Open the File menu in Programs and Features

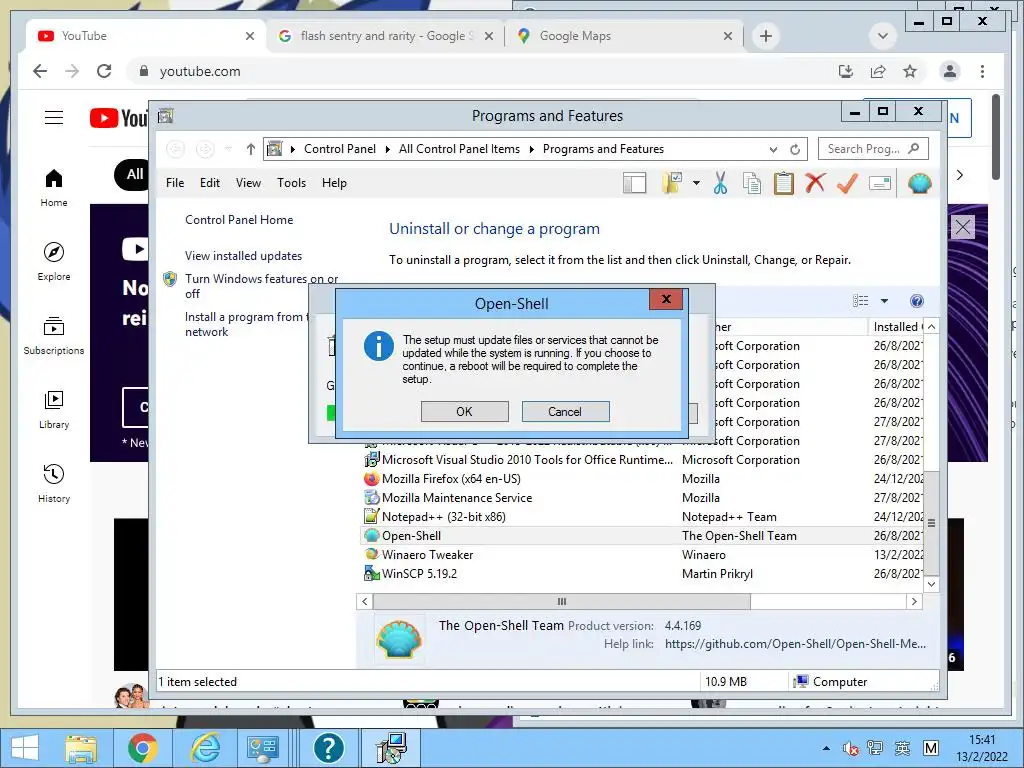tap(175, 183)
